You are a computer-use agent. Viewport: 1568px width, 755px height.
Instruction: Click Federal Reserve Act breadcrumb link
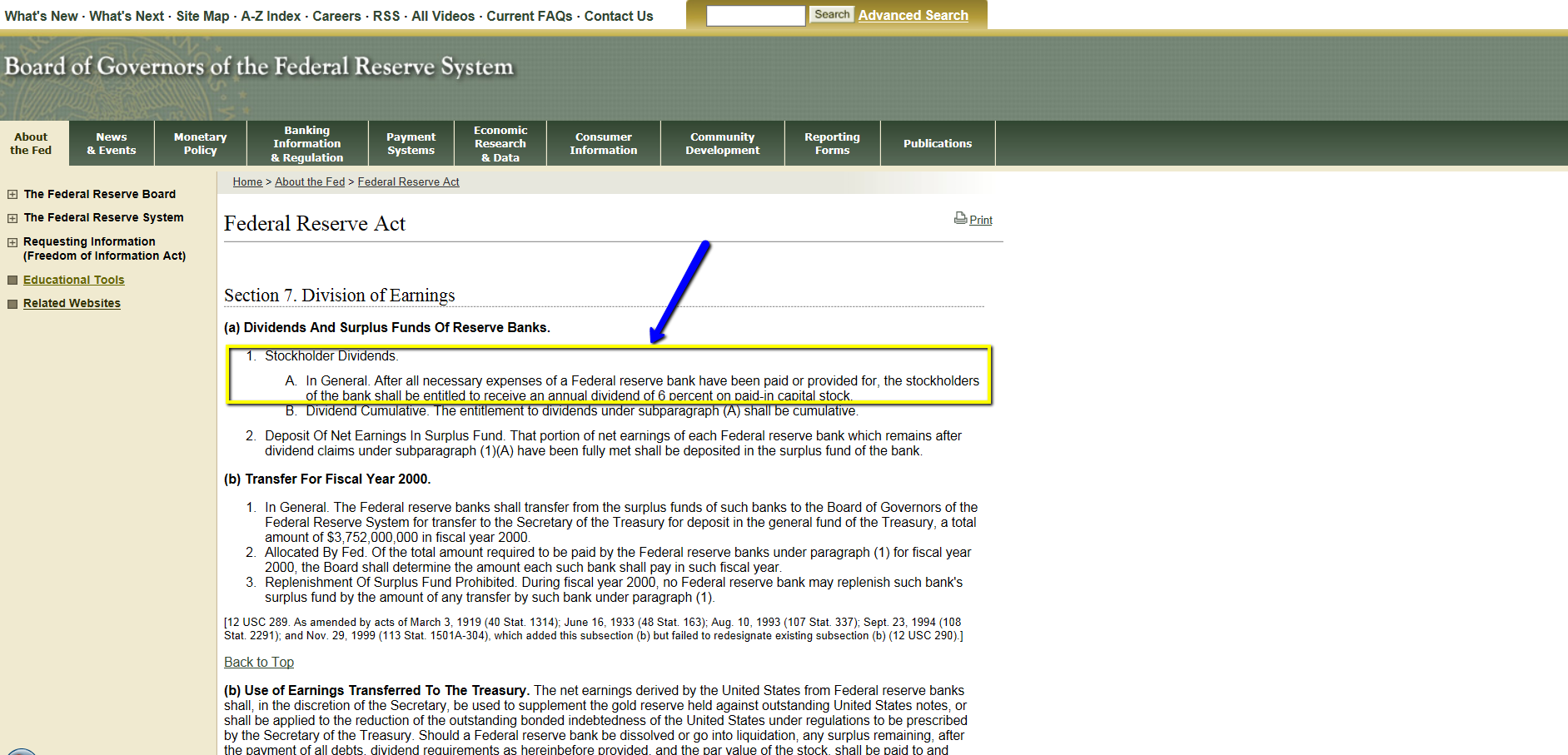pyautogui.click(x=408, y=181)
